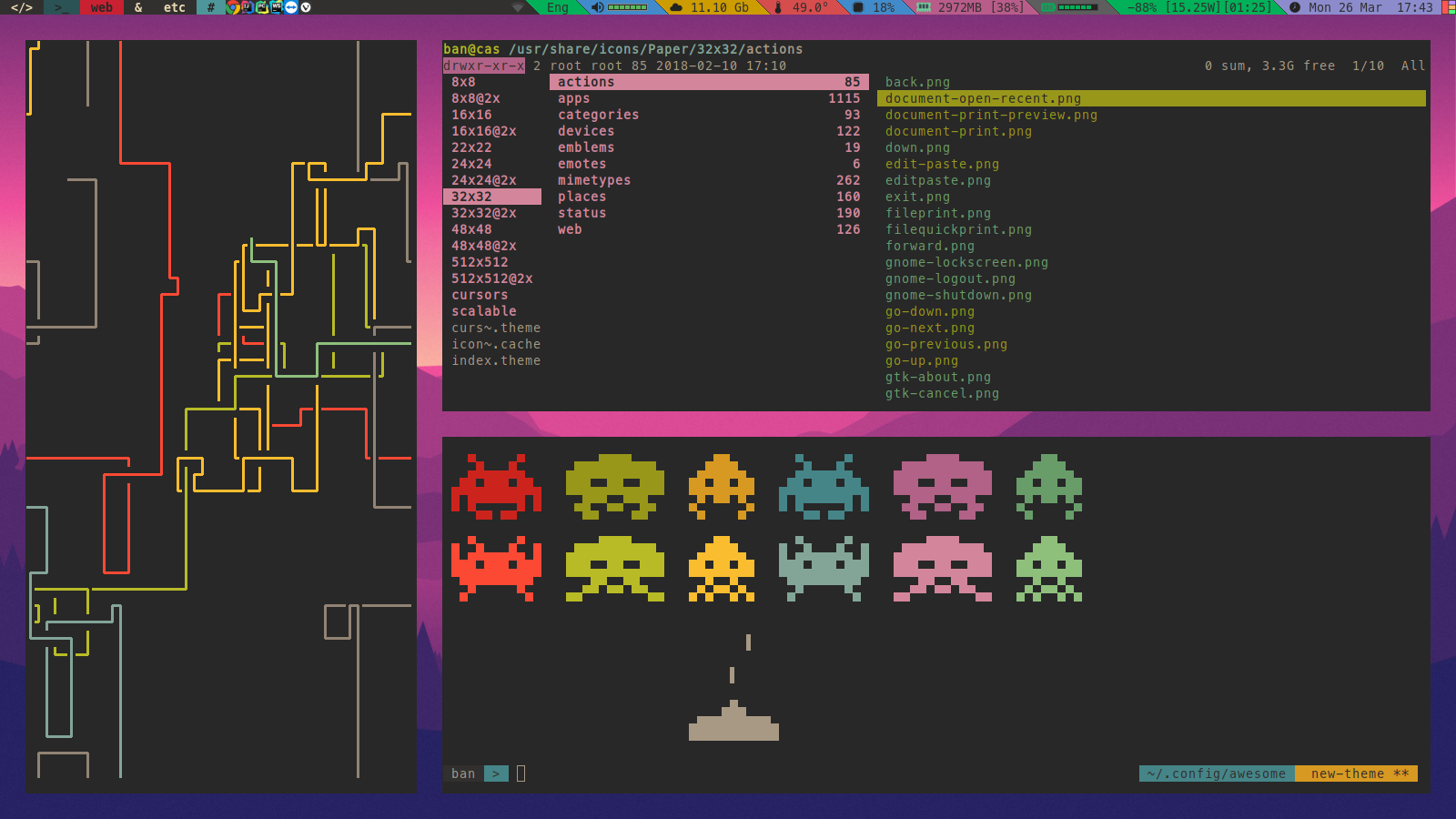The width and height of the screenshot is (1456, 819).
Task: Focus the WebStorm tasklist icon
Action: [277, 7]
